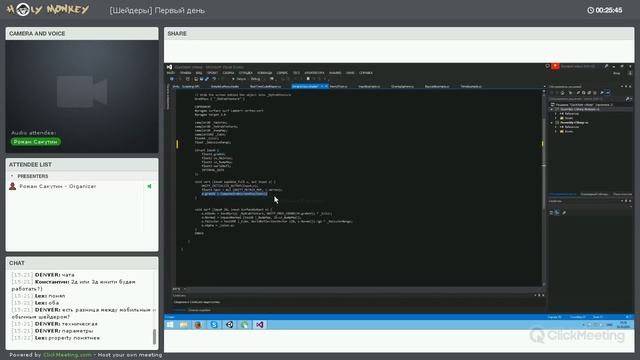Image resolution: width=640 pixels, height=360 pixels.
Task: Click the Windows Start button
Action: [x=170, y=325]
